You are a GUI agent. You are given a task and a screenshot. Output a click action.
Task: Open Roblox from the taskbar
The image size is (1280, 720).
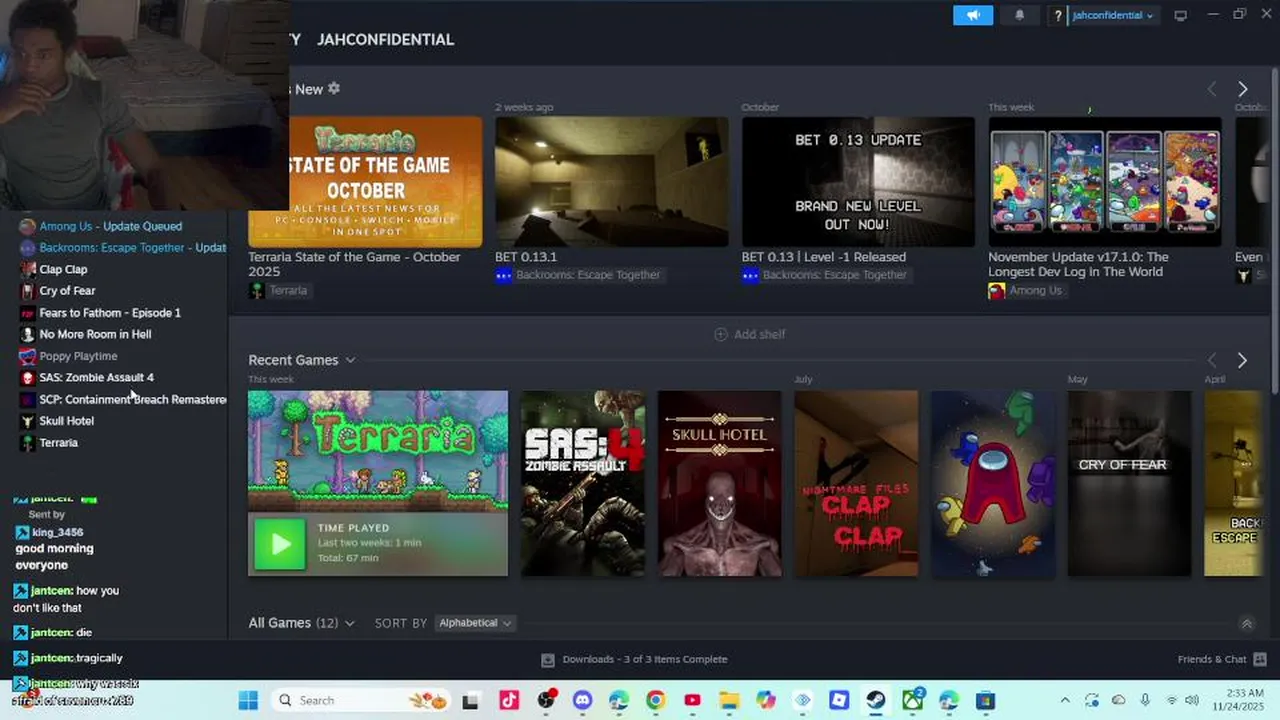pyautogui.click(x=839, y=701)
